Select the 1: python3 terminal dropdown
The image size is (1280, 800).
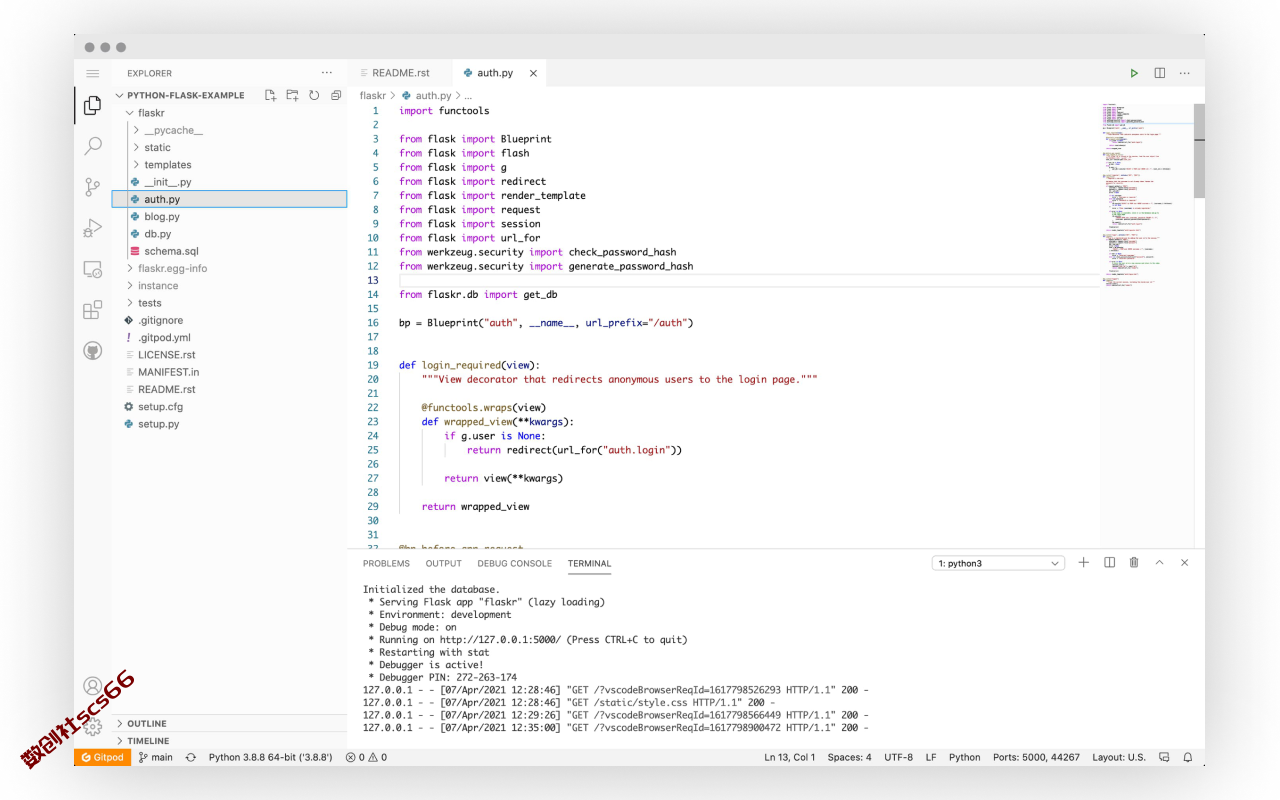pyautogui.click(x=998, y=563)
